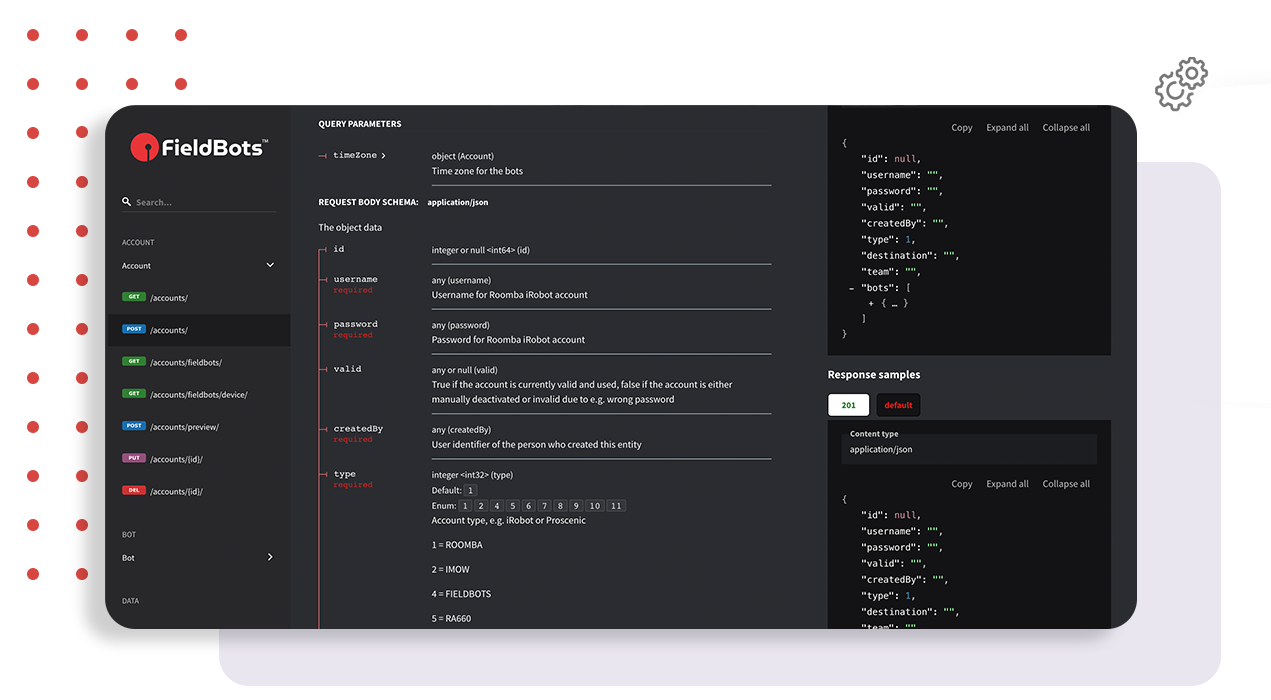Screen dimensions: 1271x700
Task: Select the POST /accounts/ endpoint
Action: pos(180,328)
